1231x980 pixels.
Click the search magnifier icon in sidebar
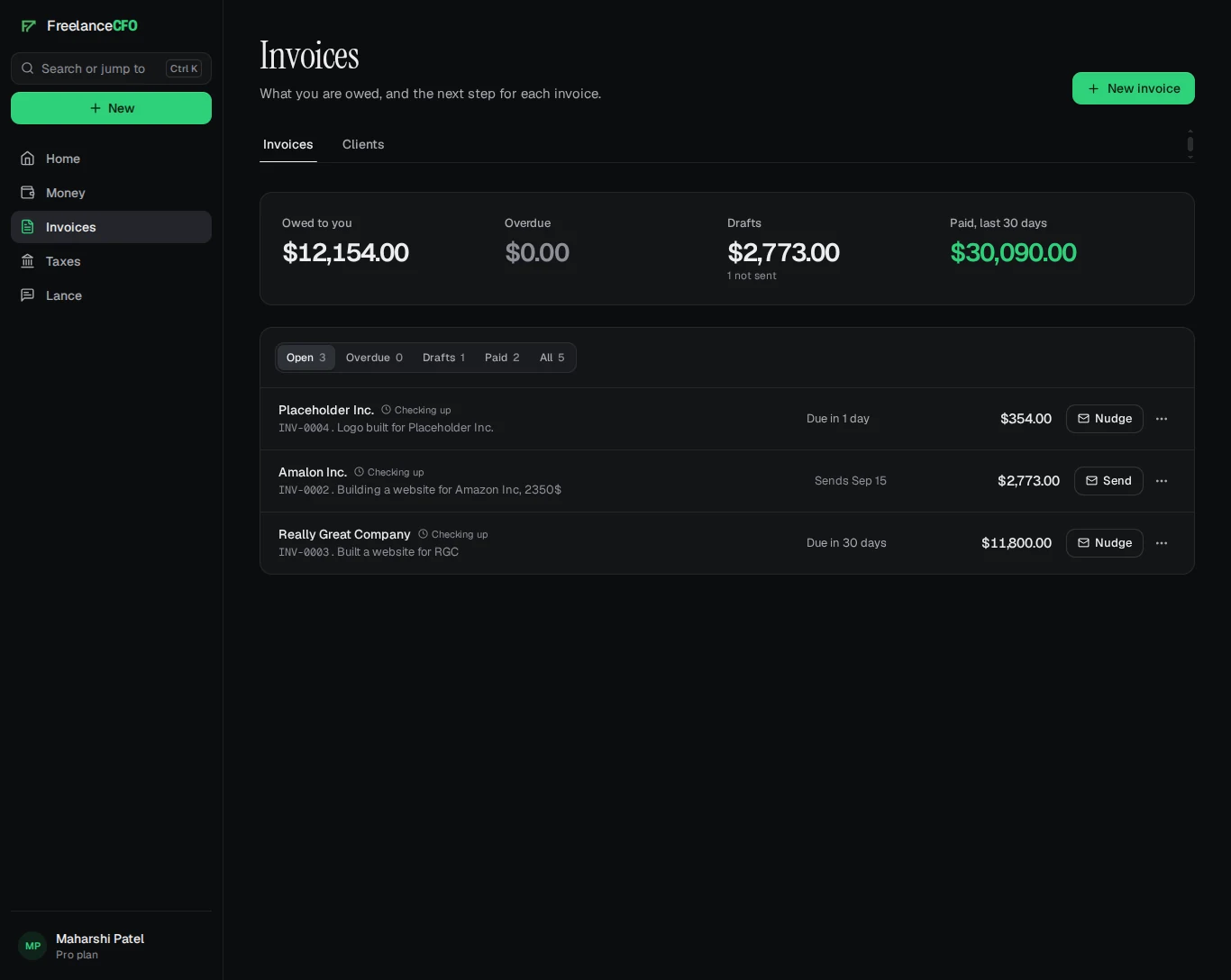[x=28, y=68]
